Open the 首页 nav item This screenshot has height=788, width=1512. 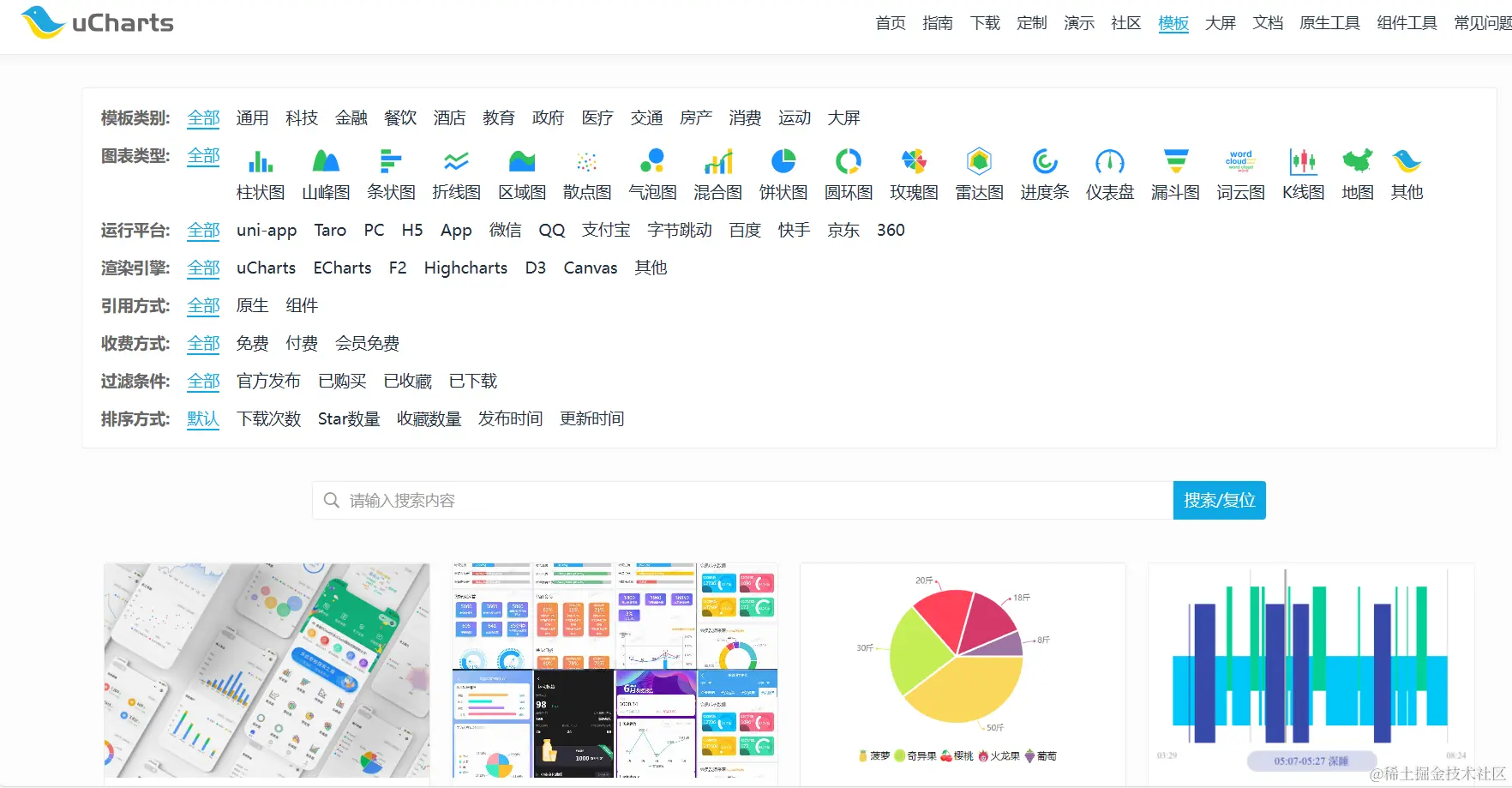pyautogui.click(x=891, y=23)
